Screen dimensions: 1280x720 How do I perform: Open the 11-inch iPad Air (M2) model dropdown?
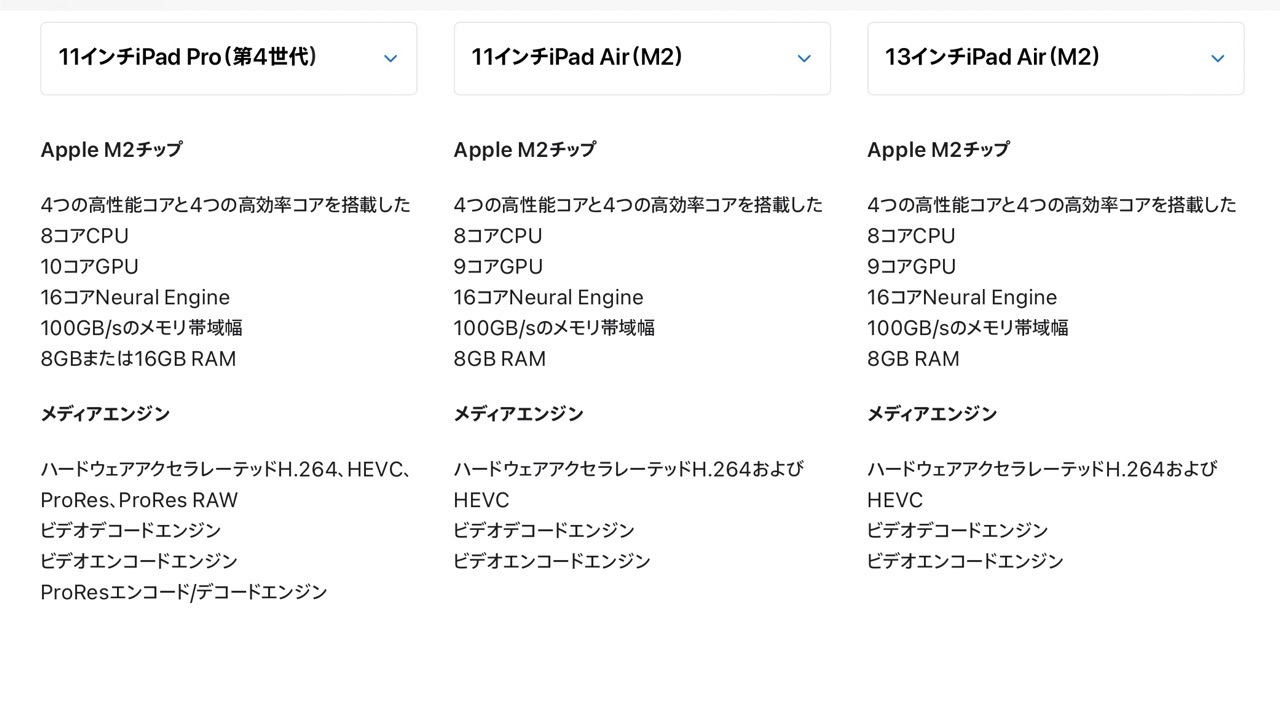pos(641,58)
